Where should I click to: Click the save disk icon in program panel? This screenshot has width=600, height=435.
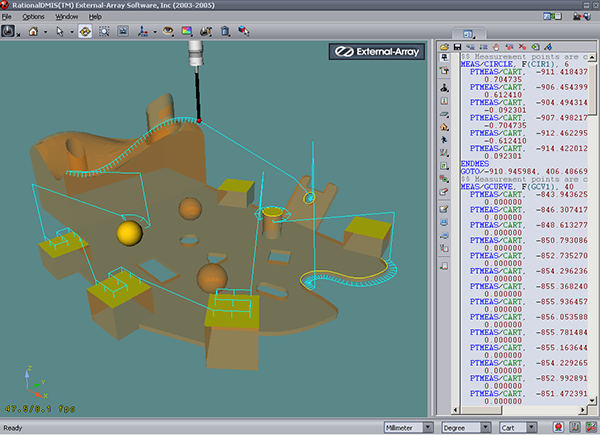pyautogui.click(x=457, y=47)
